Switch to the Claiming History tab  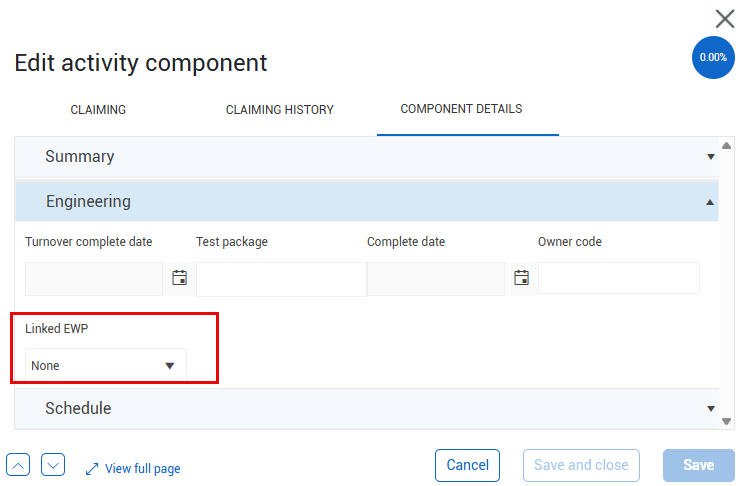coord(280,110)
